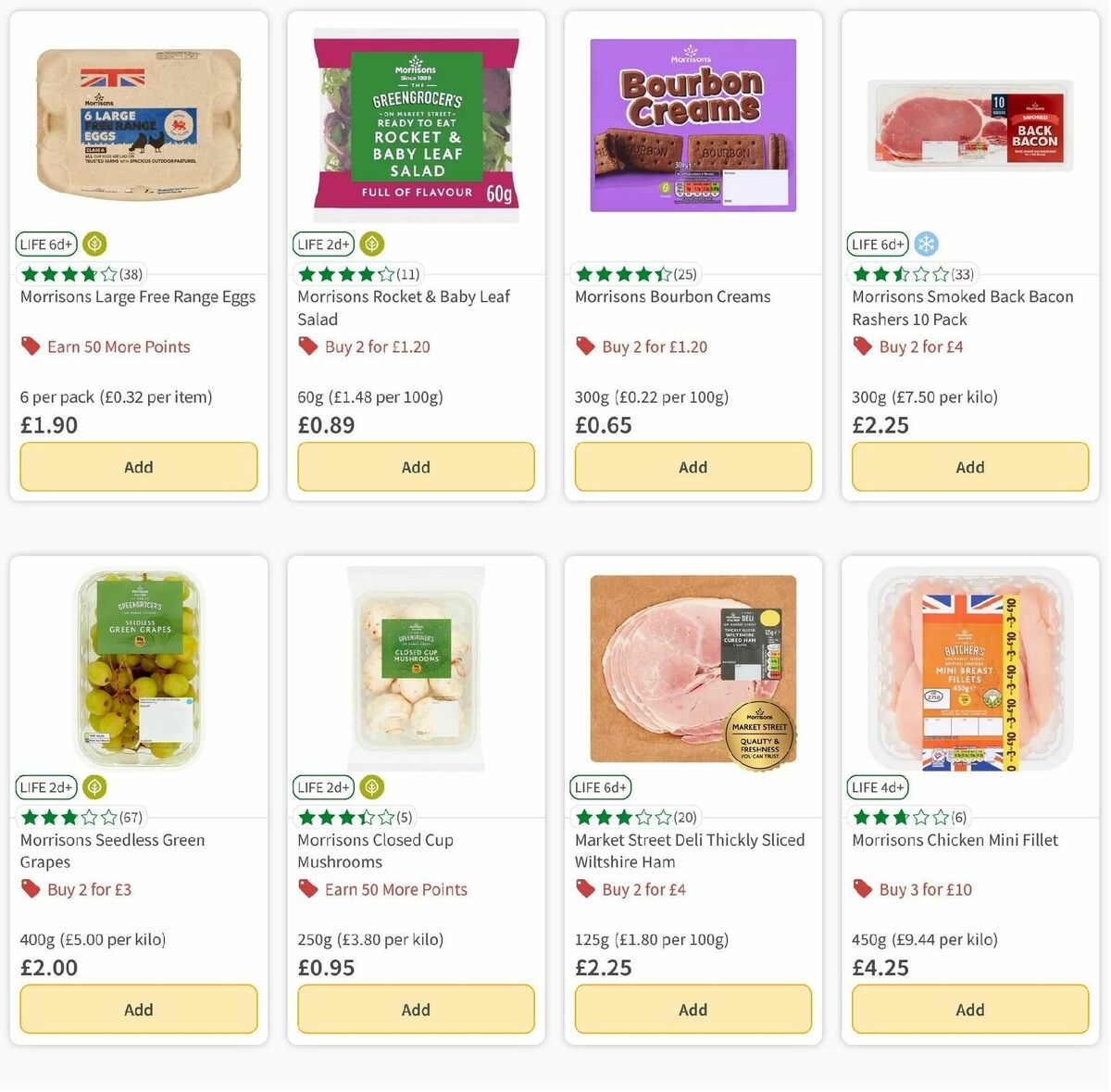Click the red offer tag icon on Bourbon Creams
The height and width of the screenshot is (1092, 1111).
[x=585, y=345]
